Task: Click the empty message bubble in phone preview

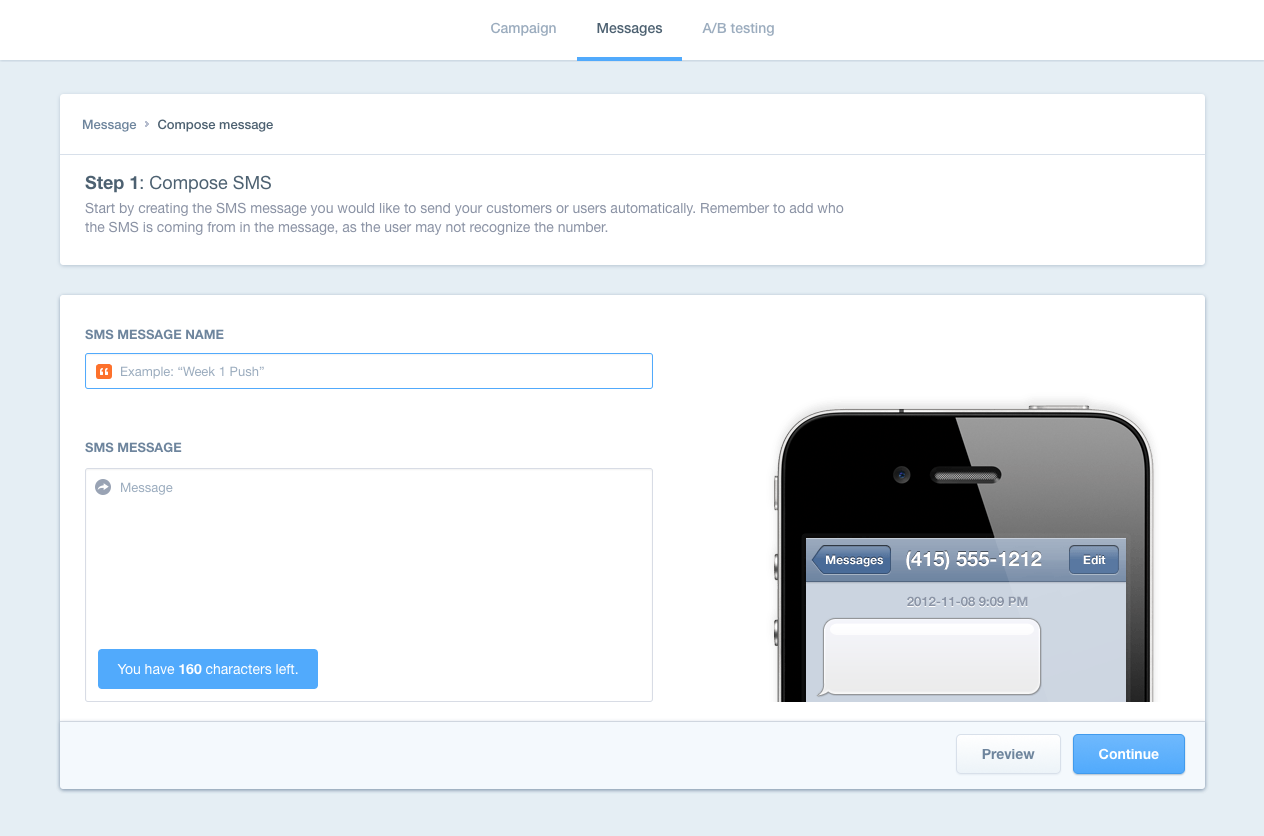Action: [932, 656]
